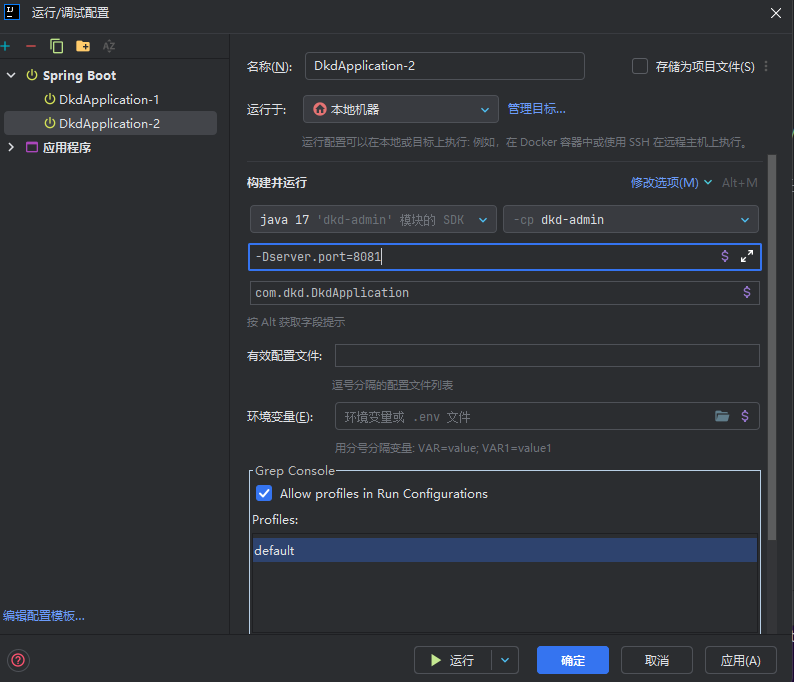
Task: Click the 应用程序 folder icon
Action: [32, 147]
